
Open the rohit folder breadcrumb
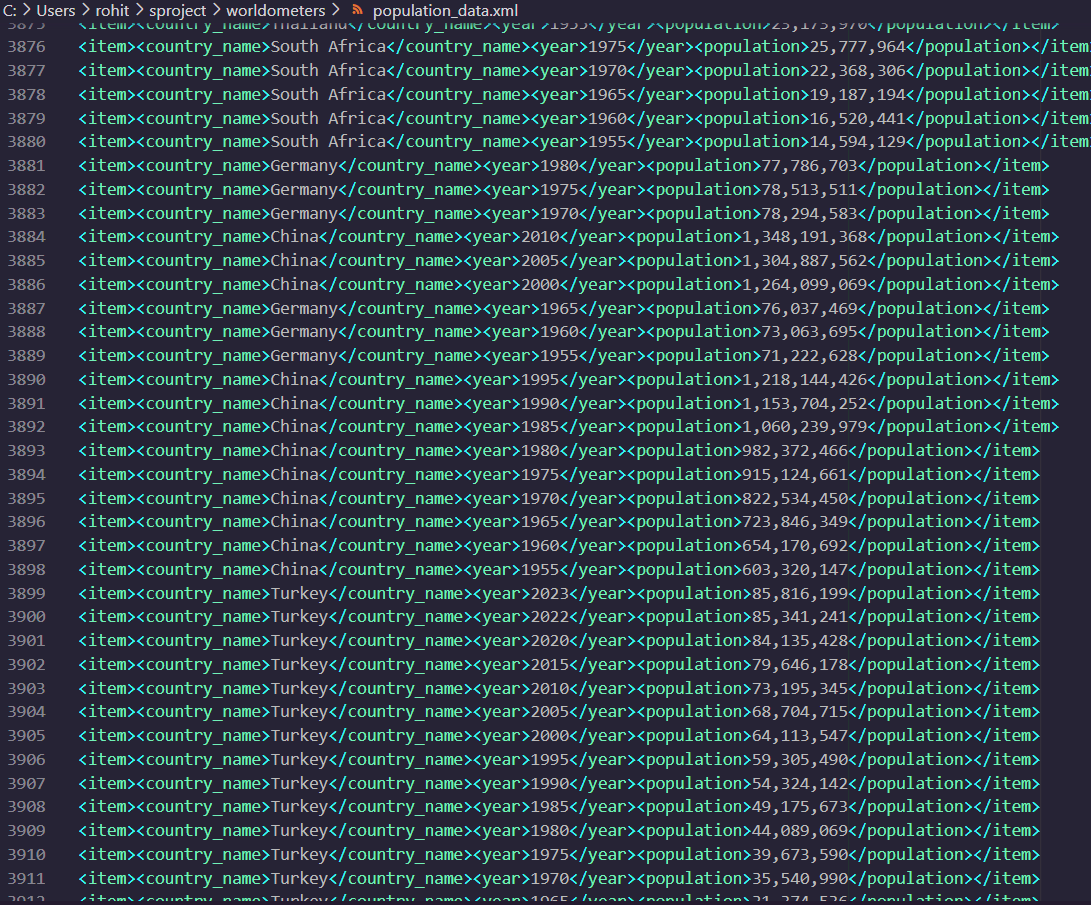point(113,10)
